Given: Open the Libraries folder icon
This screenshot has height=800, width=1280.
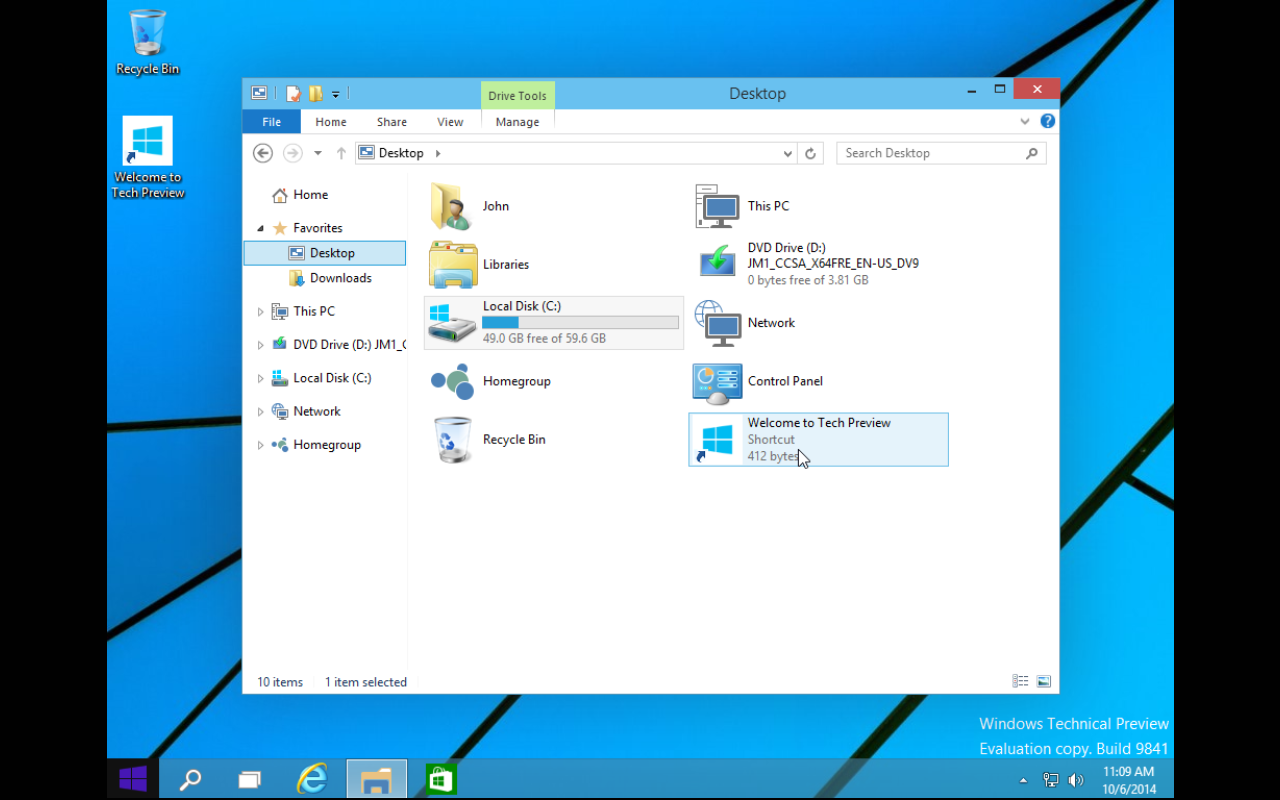Looking at the screenshot, I should point(453,264).
